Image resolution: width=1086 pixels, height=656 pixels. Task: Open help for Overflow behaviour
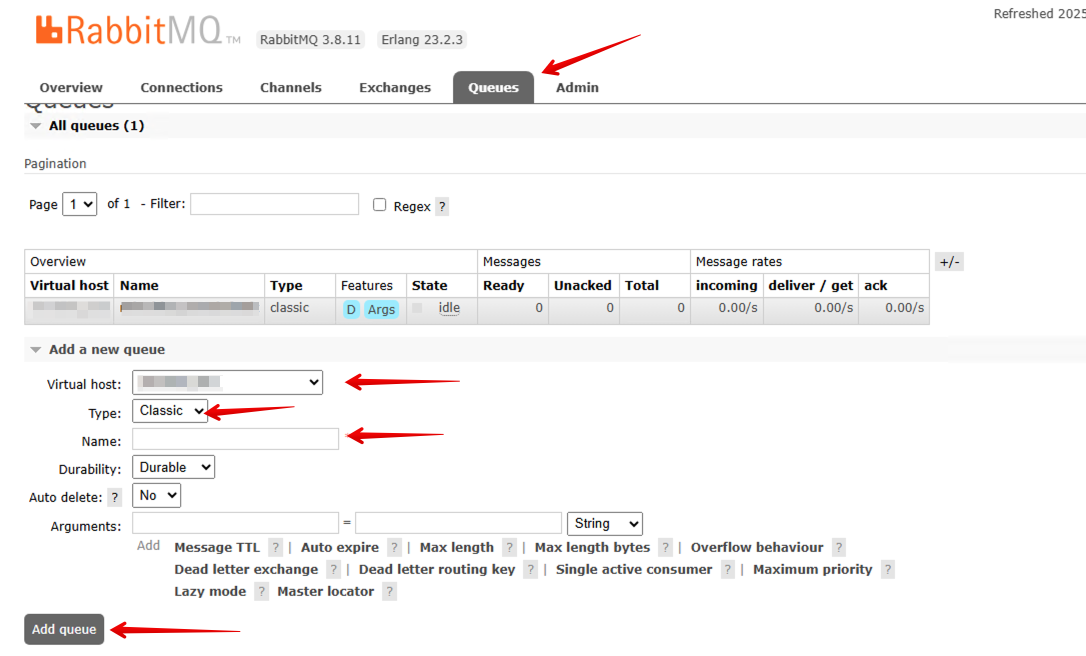[x=838, y=548]
